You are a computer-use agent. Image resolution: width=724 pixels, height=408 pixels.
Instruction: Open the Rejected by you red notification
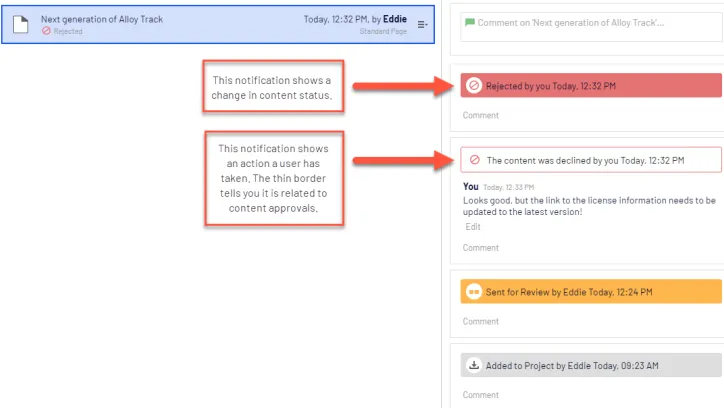591,85
